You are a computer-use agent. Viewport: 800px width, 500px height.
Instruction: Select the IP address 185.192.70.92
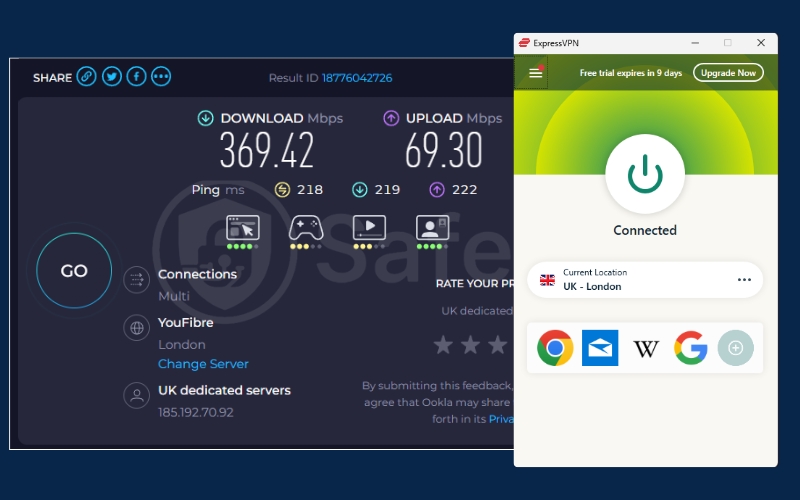click(196, 412)
